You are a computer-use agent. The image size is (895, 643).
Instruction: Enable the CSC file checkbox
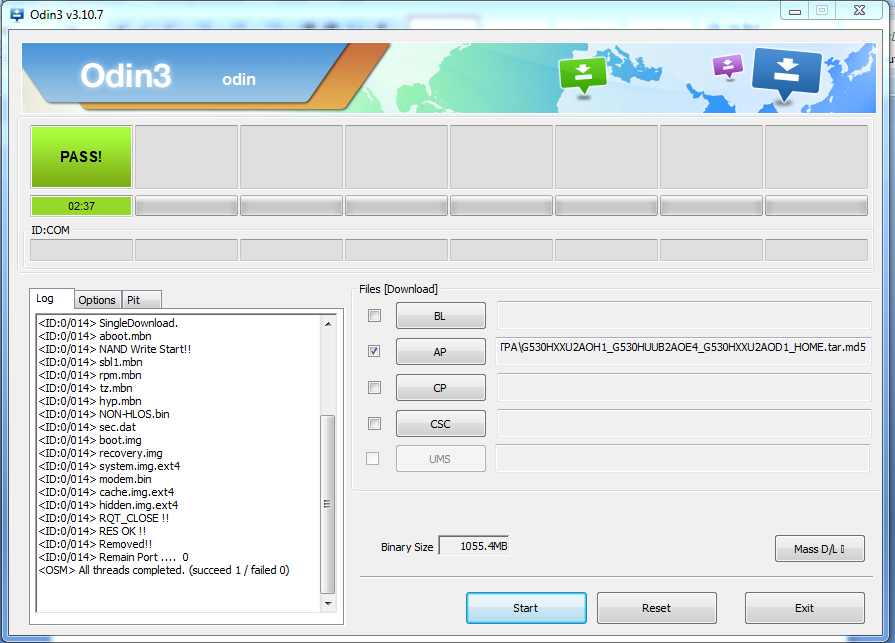click(374, 423)
